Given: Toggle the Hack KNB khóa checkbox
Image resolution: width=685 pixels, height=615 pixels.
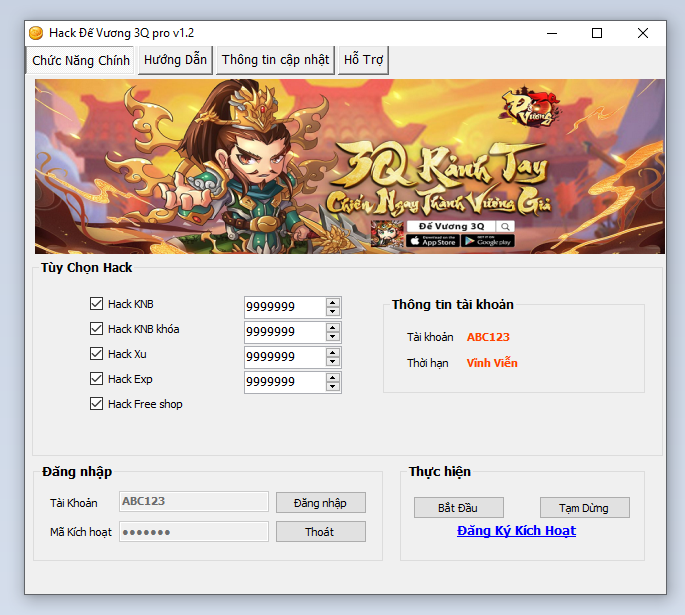Looking at the screenshot, I should (97, 329).
